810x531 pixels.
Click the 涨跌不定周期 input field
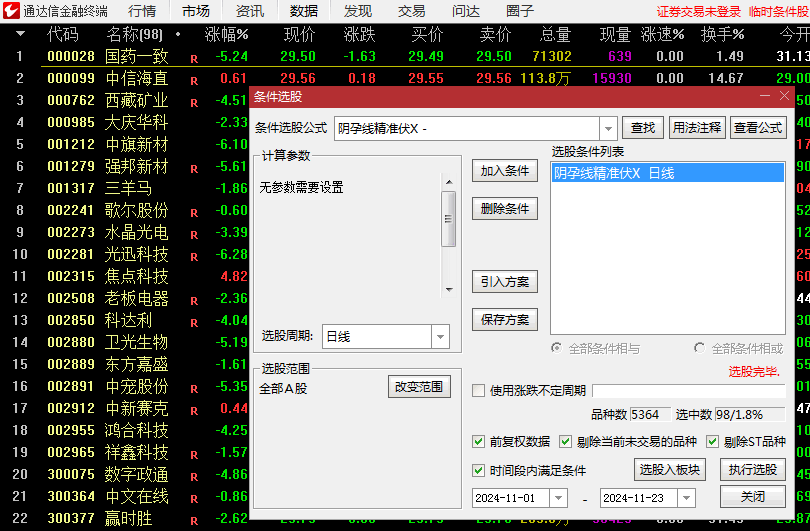(689, 391)
